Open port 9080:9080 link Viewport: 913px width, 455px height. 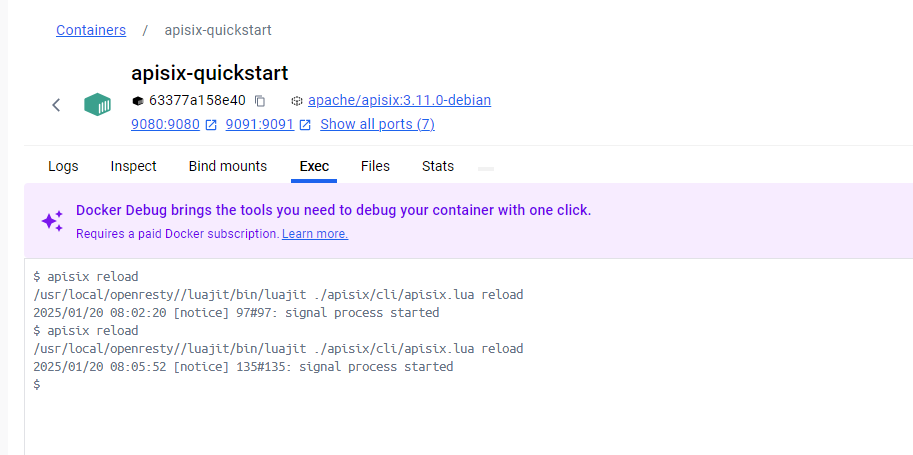pyautogui.click(x=165, y=124)
